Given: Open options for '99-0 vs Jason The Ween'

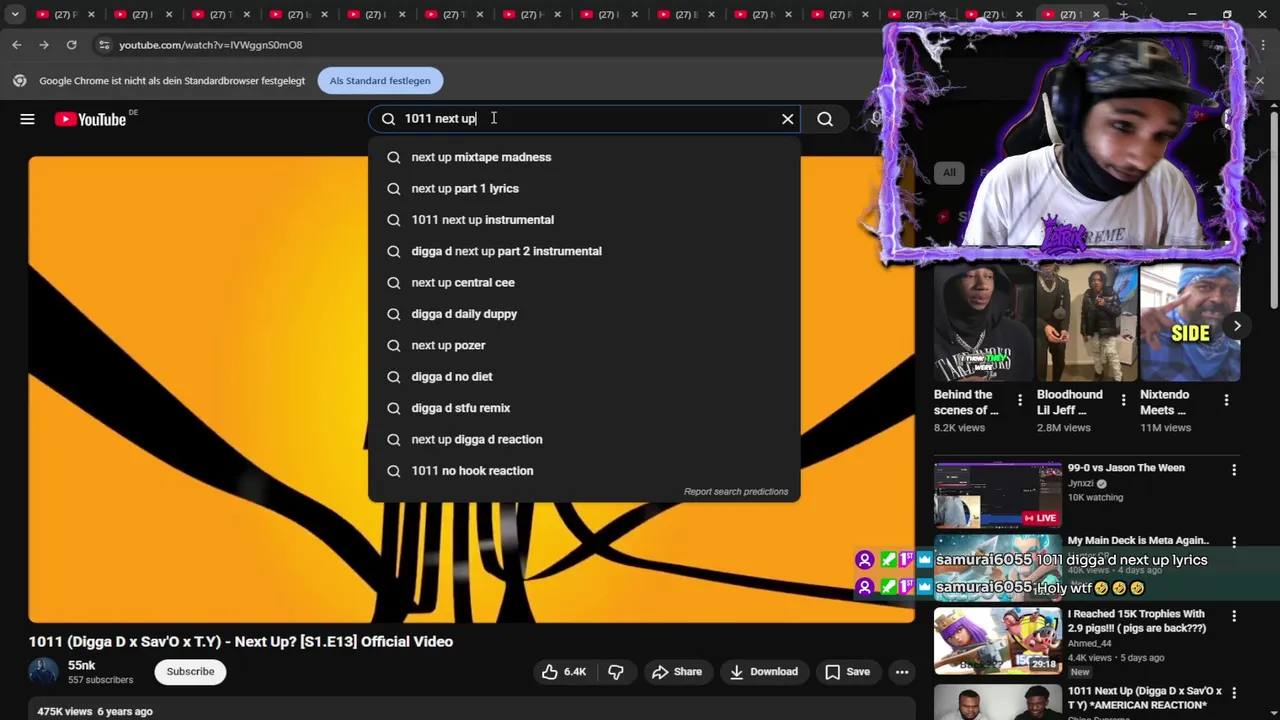Looking at the screenshot, I should coord(1234,470).
